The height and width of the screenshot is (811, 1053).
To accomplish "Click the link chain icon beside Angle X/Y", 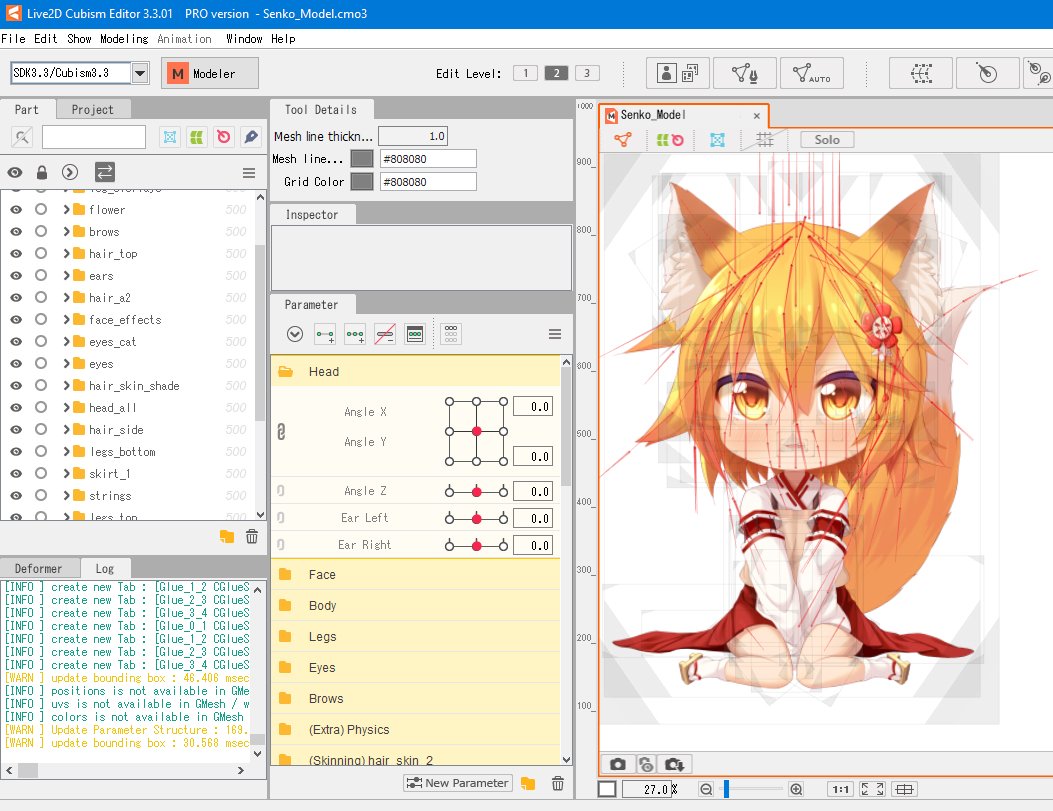I will coord(281,432).
